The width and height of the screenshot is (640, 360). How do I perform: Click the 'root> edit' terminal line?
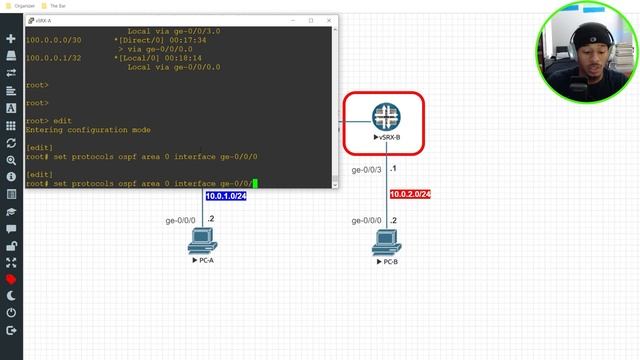[x=49, y=121]
